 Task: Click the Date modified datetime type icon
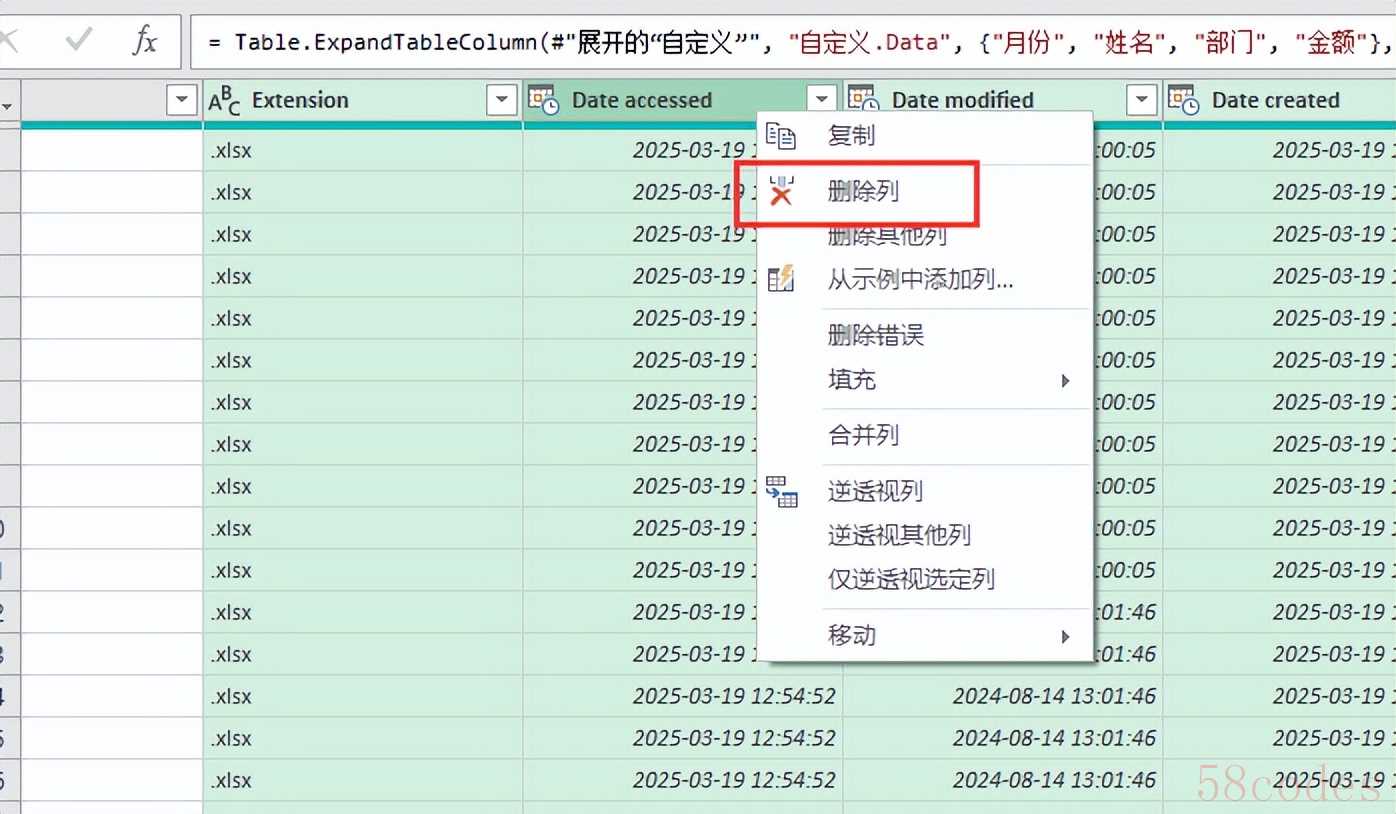[863, 100]
